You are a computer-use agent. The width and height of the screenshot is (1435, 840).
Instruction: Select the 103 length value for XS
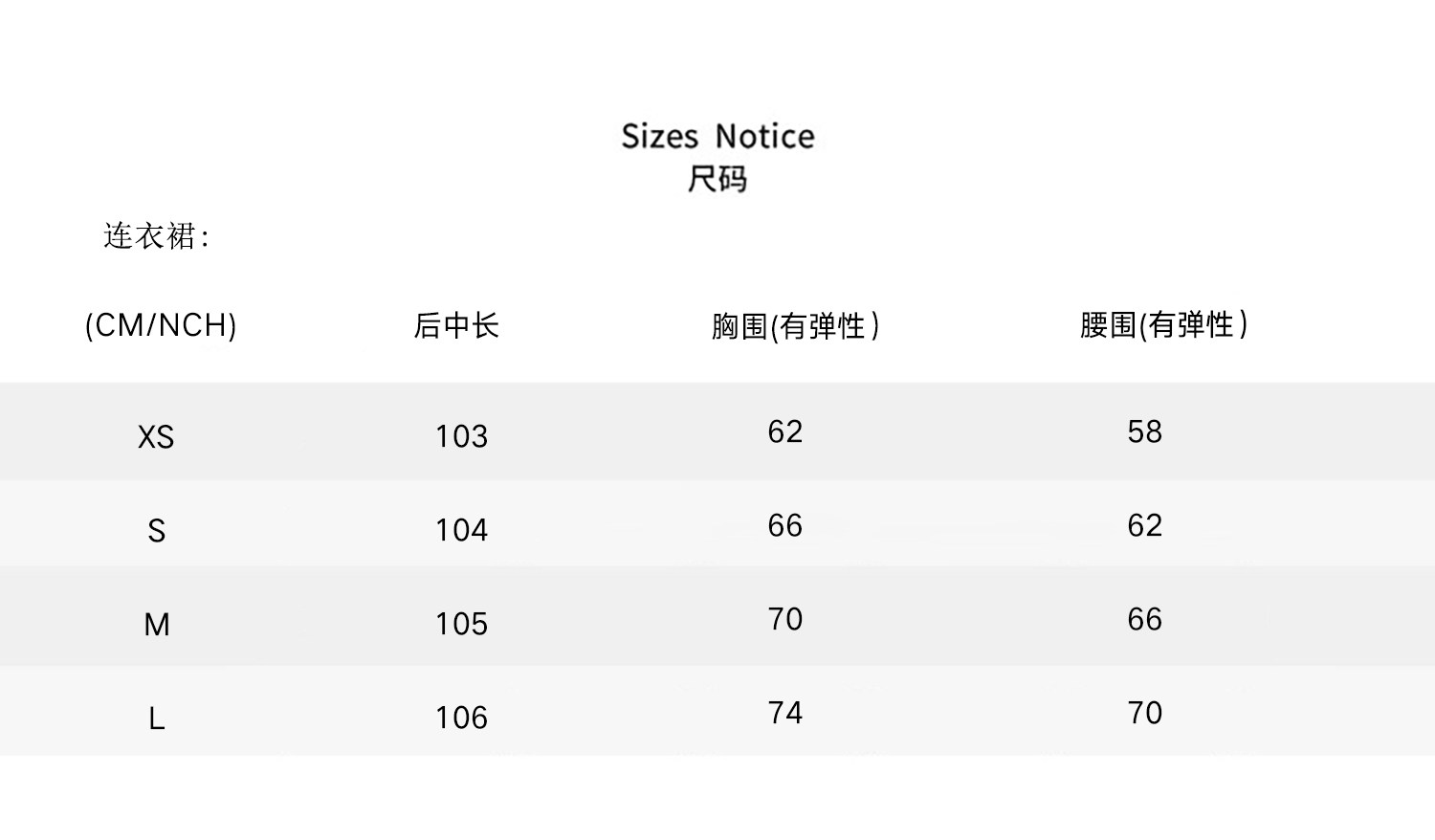point(461,437)
